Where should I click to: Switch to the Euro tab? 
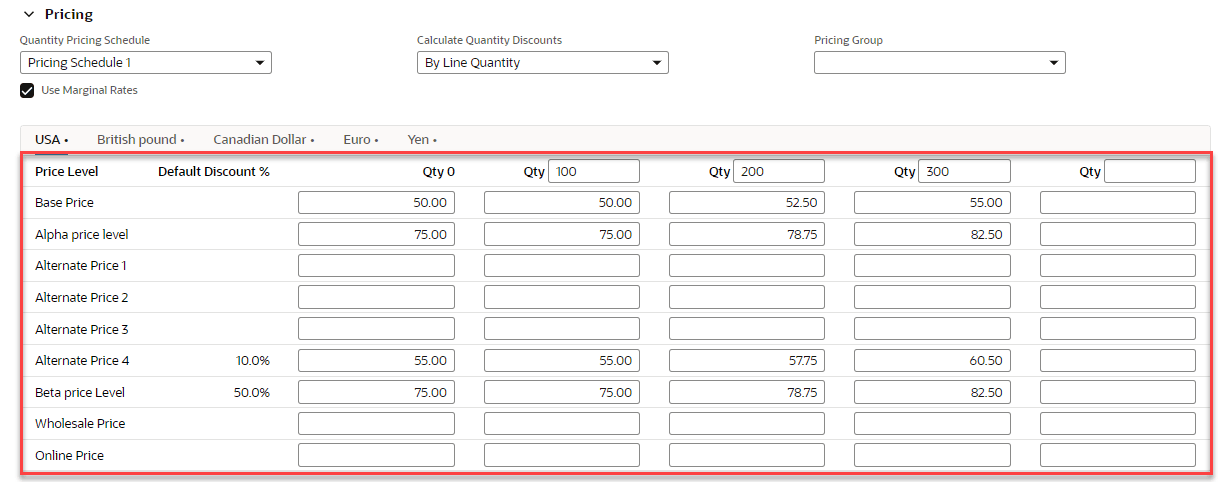pos(361,140)
